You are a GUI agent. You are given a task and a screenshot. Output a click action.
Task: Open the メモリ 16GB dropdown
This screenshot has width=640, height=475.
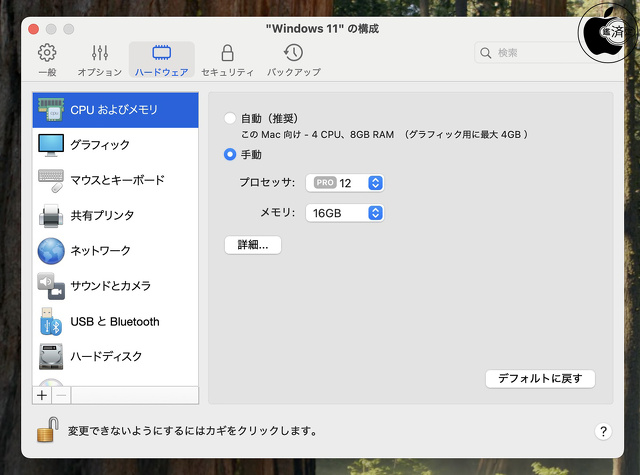tap(345, 213)
